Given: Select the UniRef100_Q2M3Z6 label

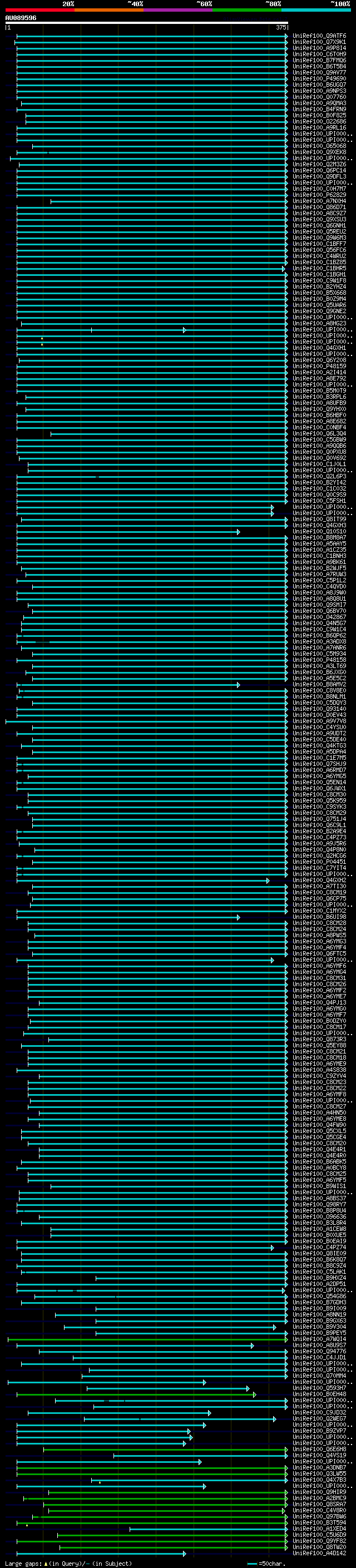Looking at the screenshot, I should tap(319, 164).
